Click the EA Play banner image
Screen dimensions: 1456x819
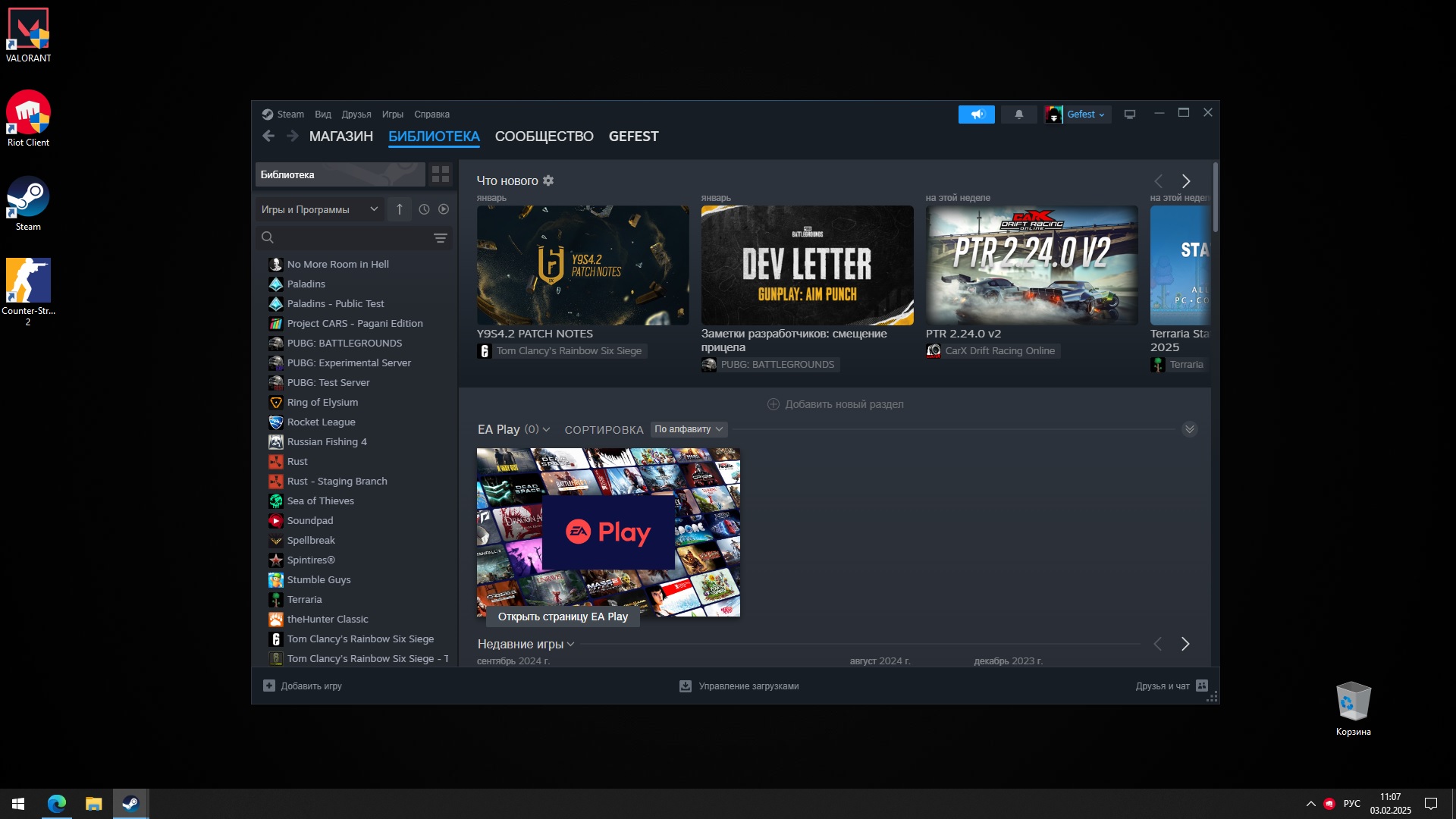608,532
